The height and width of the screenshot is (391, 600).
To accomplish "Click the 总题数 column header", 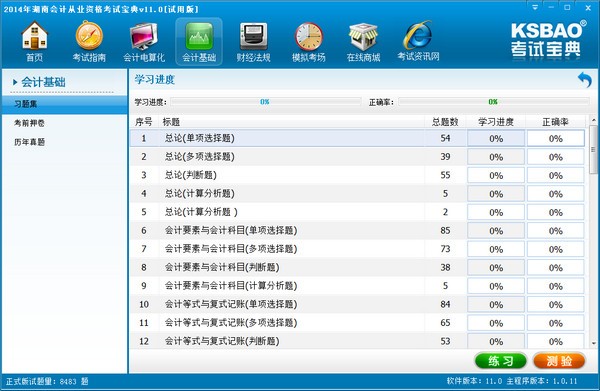I will (x=445, y=122).
